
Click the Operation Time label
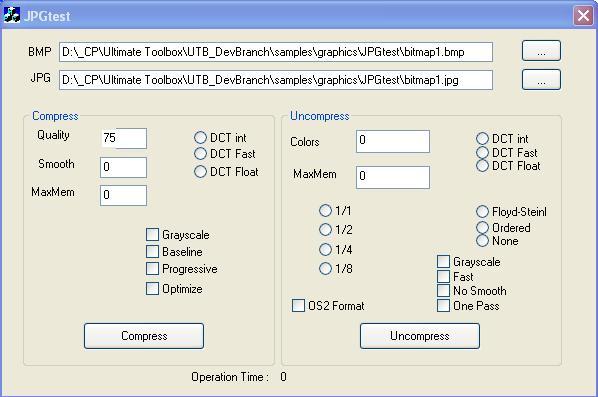point(230,377)
